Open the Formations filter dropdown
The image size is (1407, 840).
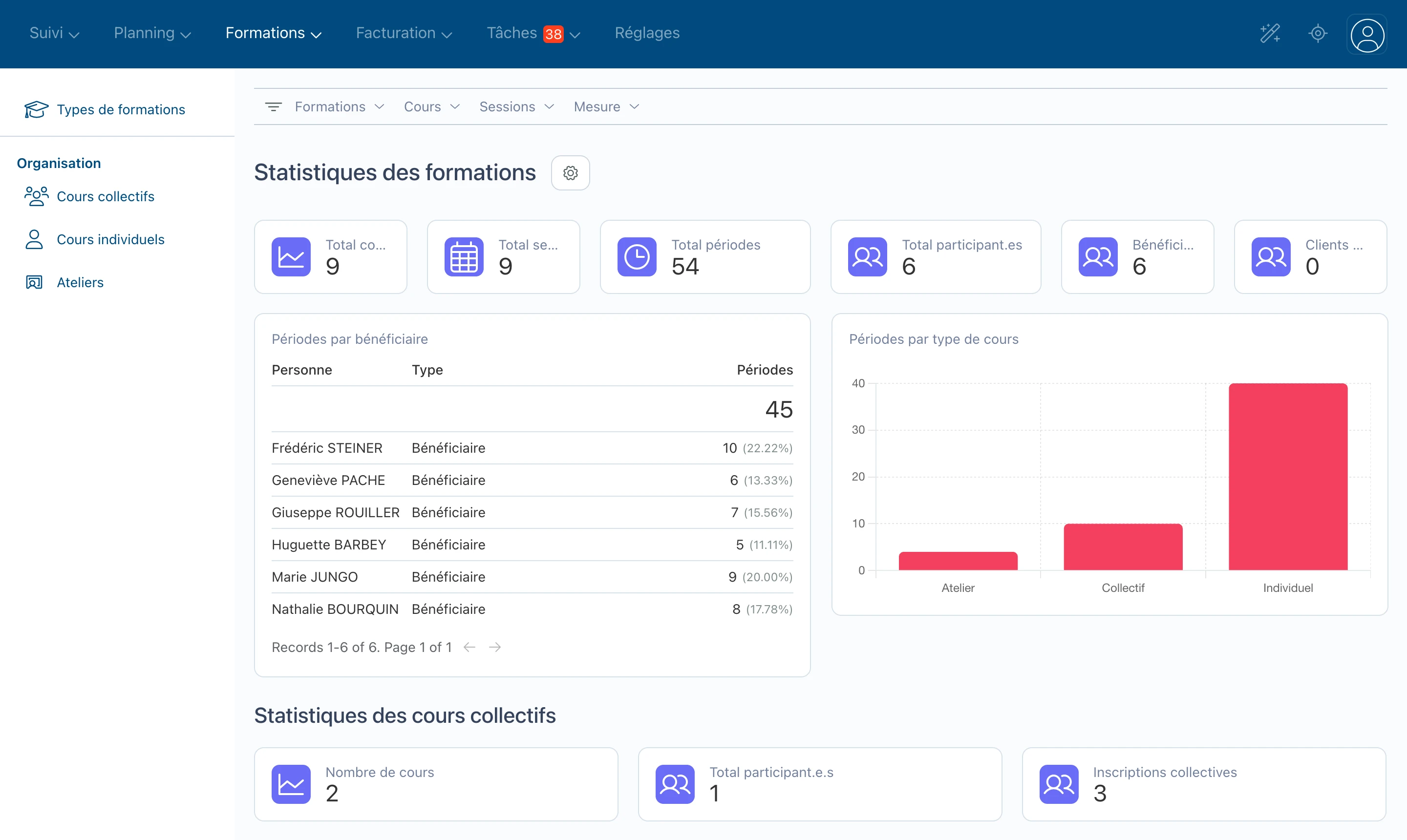point(339,106)
